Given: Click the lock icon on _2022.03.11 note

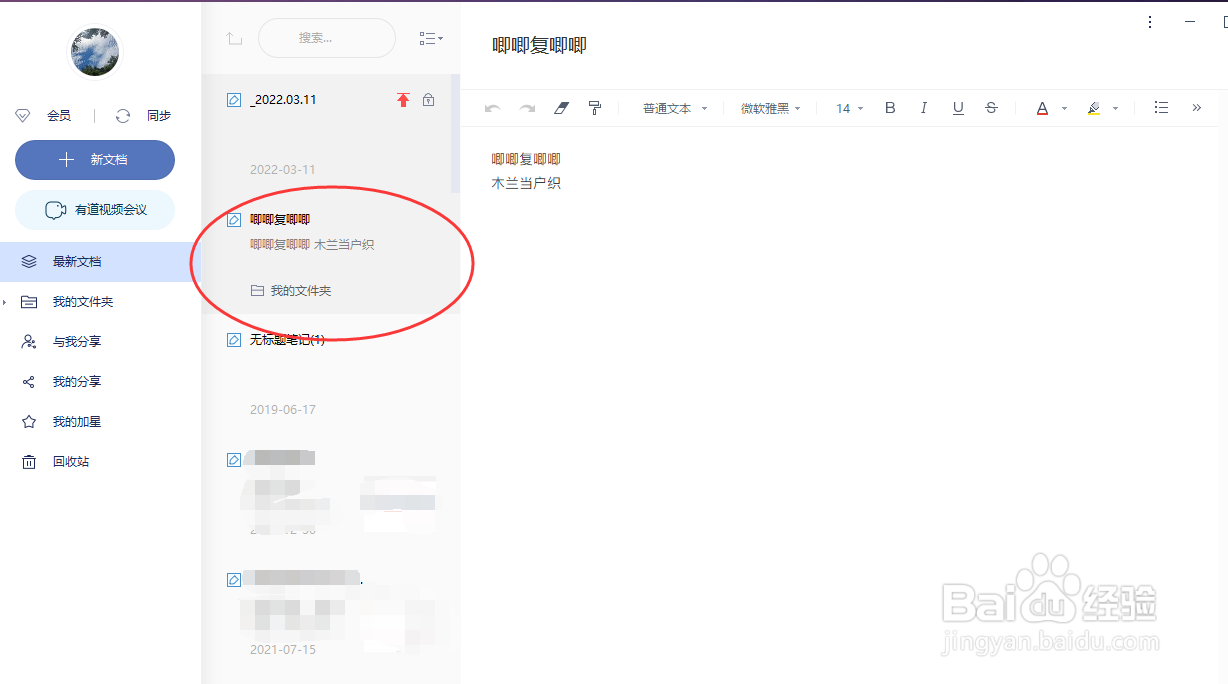Looking at the screenshot, I should point(429,100).
